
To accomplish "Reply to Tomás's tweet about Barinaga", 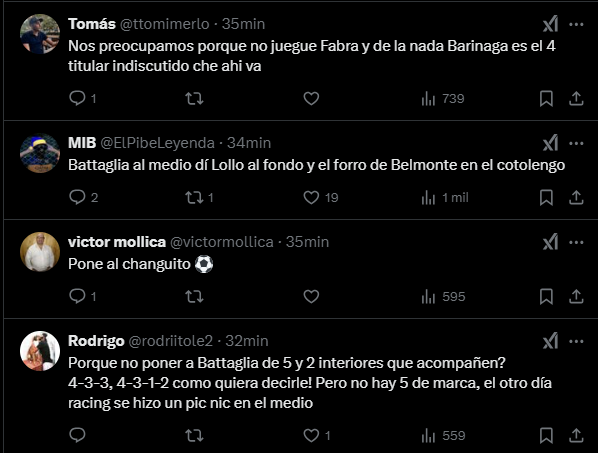I will pos(82,98).
